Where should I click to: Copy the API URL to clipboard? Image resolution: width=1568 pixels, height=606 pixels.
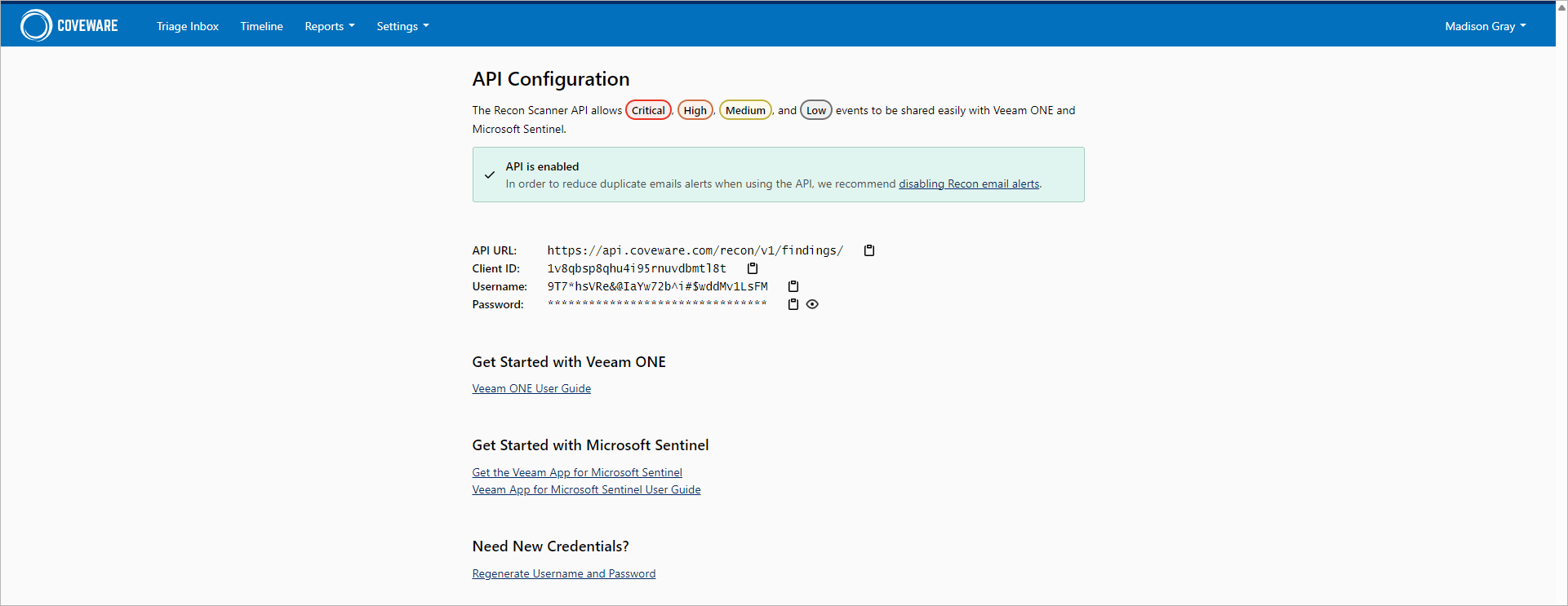[x=869, y=250]
